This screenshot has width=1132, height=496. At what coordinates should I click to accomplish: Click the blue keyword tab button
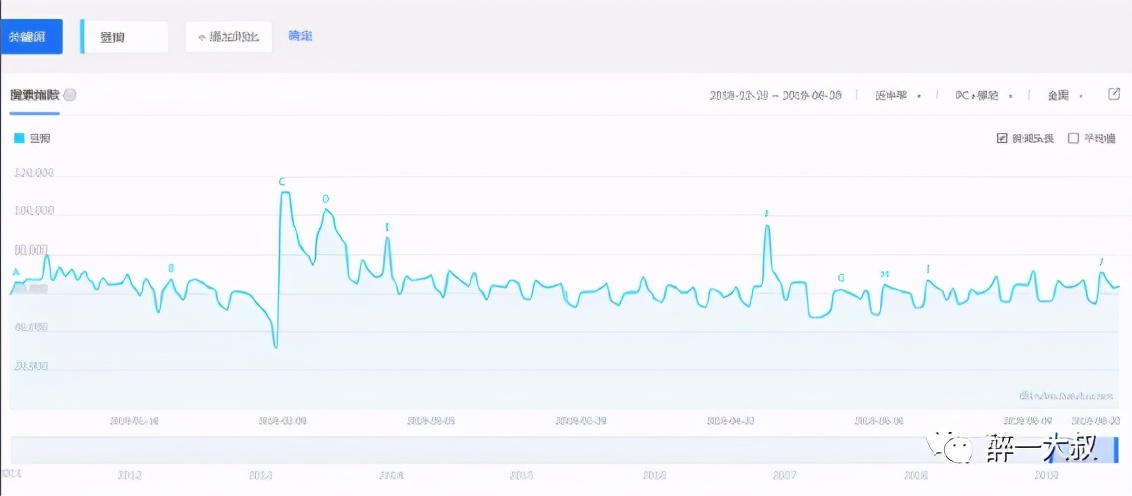click(31, 37)
